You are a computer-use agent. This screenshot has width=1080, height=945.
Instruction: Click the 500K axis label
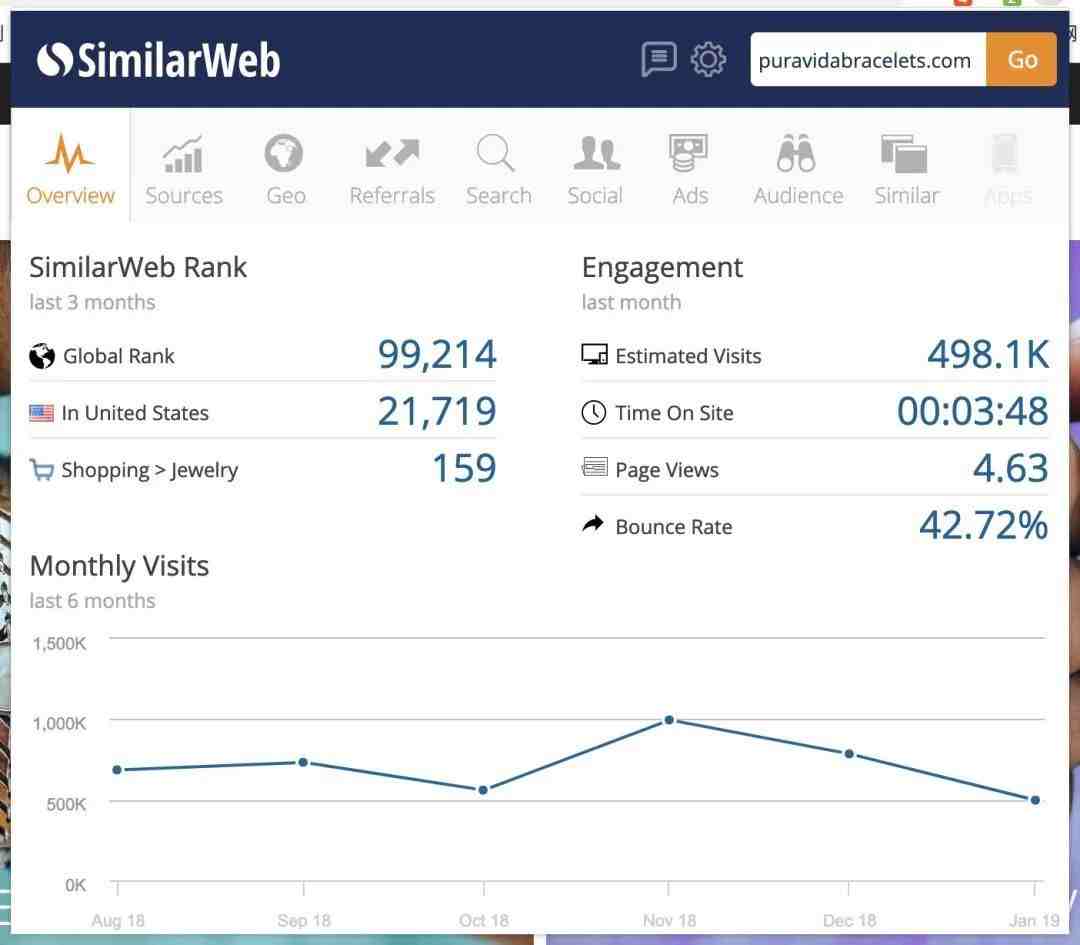(66, 804)
